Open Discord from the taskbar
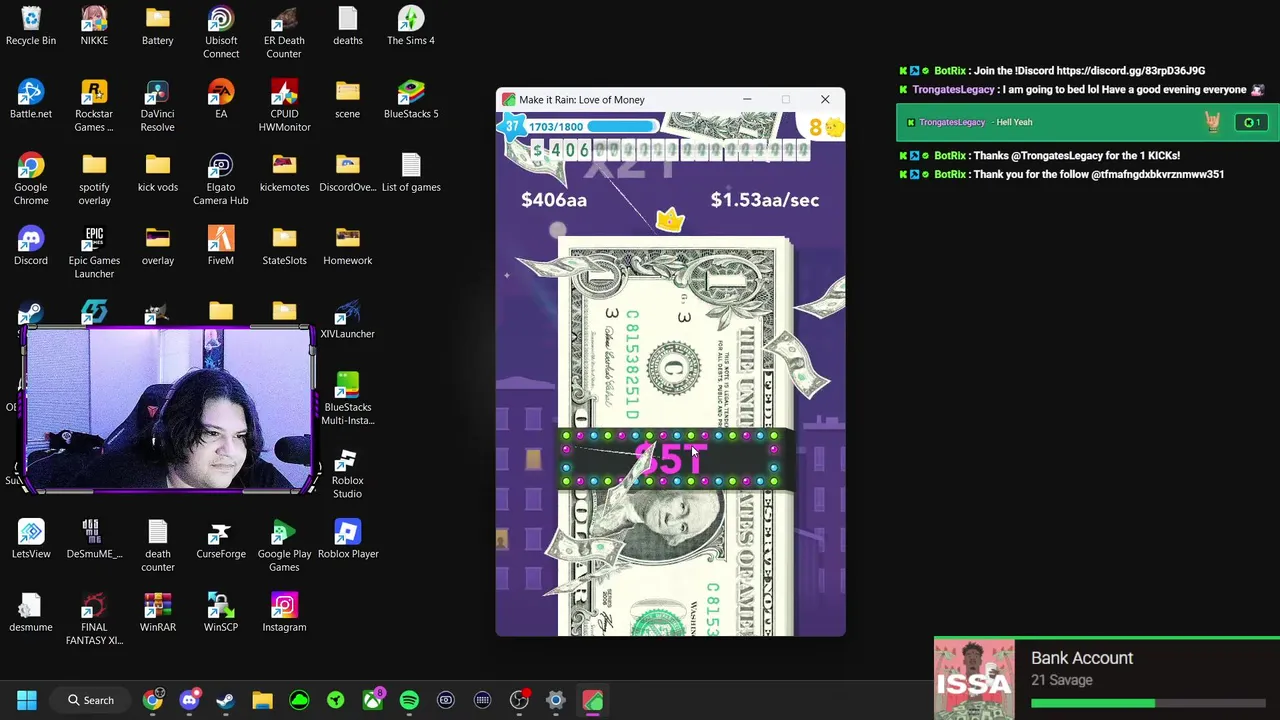The height and width of the screenshot is (720, 1280). coord(189,700)
